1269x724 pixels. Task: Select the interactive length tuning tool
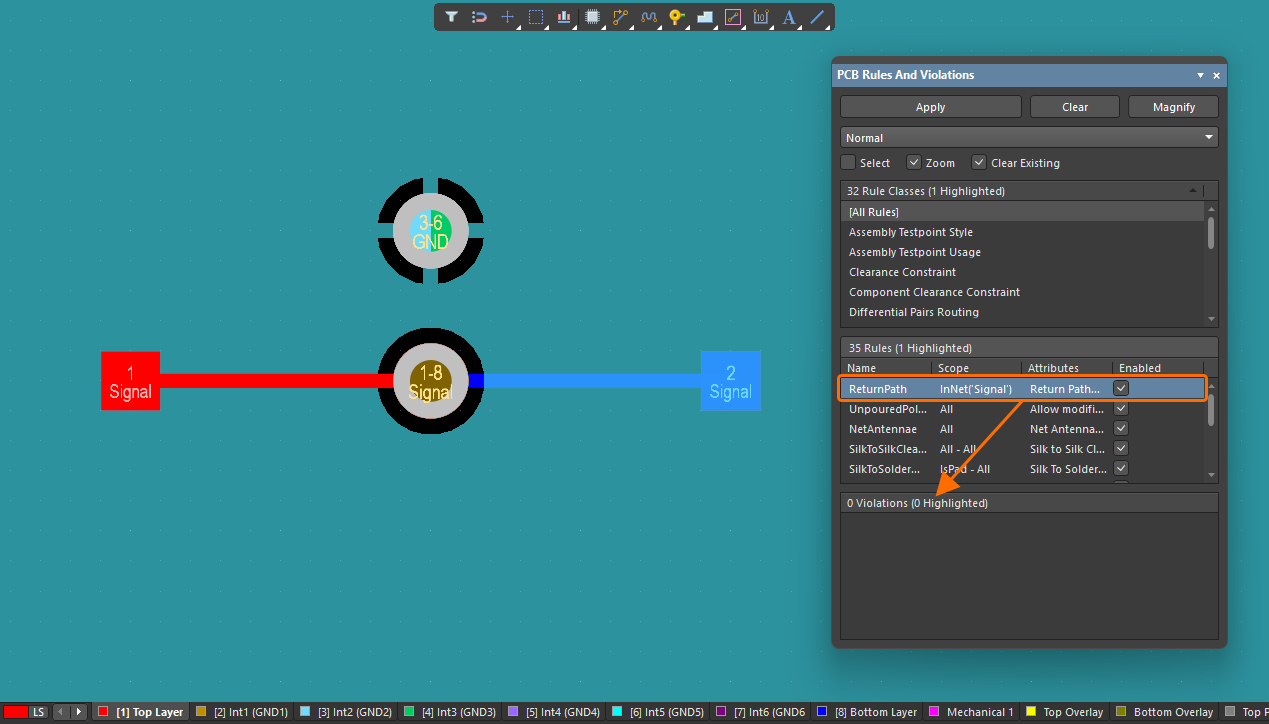tap(648, 17)
